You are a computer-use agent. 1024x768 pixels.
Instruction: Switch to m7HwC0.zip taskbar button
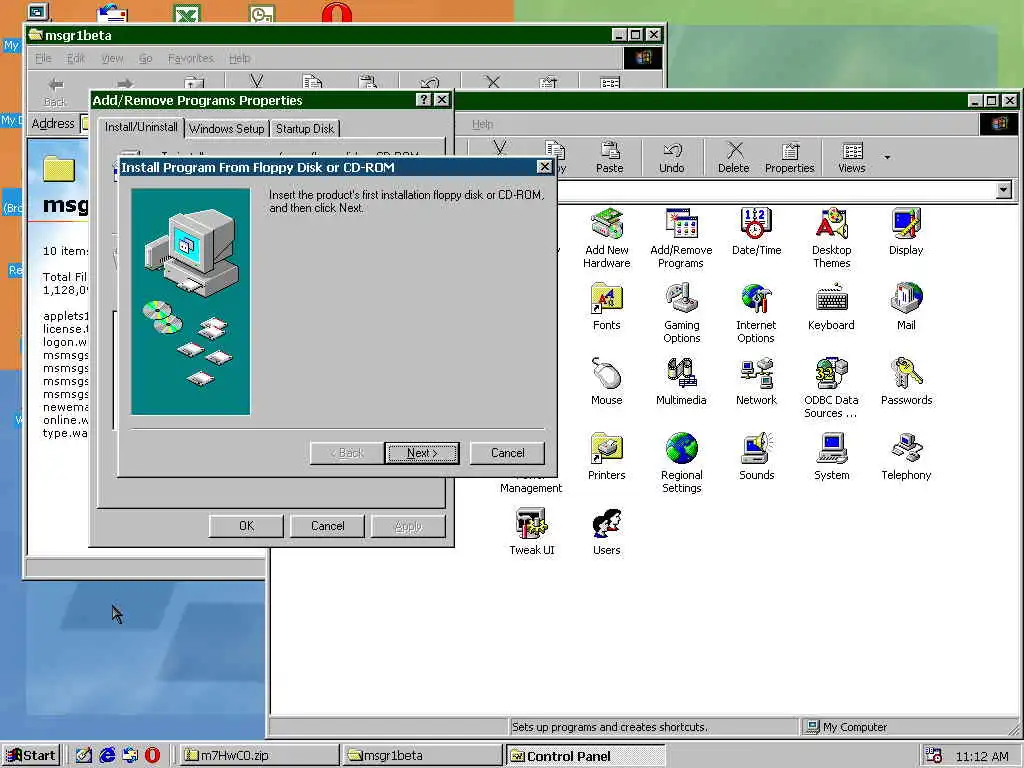click(x=258, y=756)
